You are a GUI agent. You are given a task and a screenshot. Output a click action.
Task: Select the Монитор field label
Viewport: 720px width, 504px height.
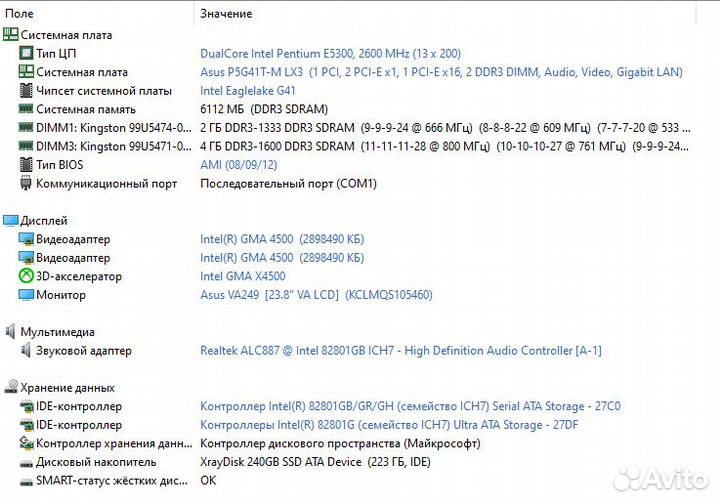[61, 295]
